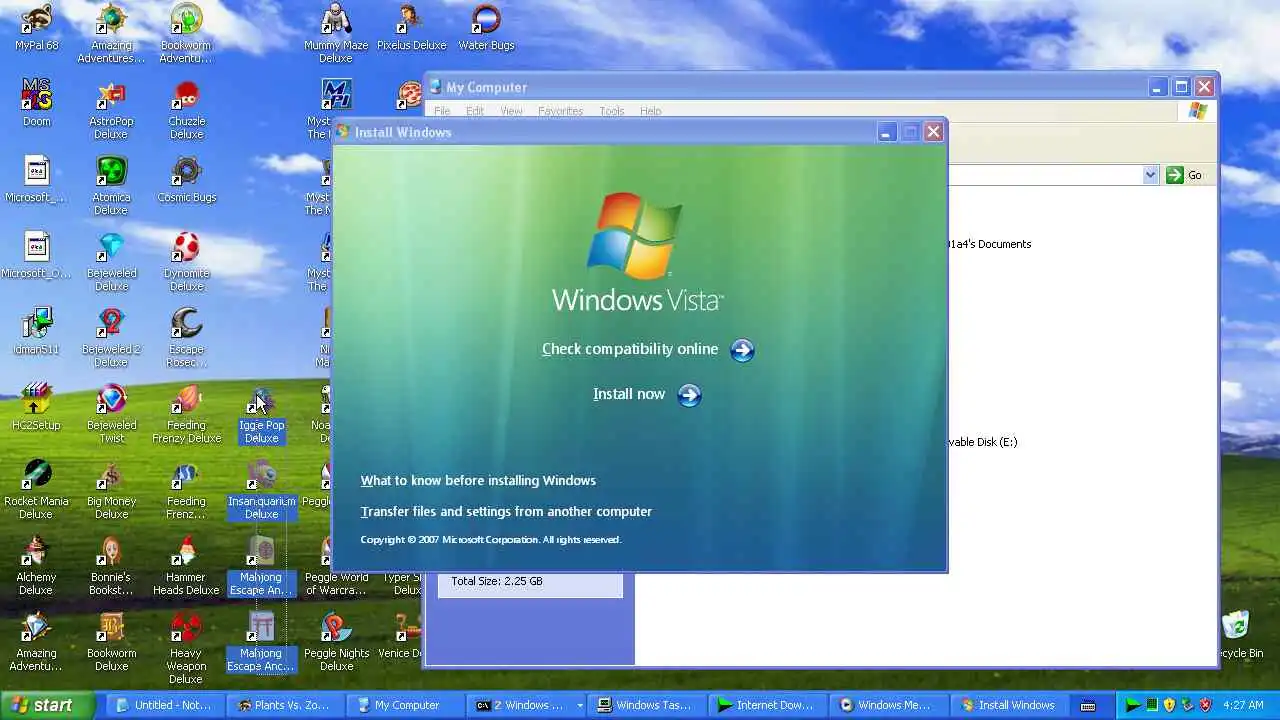Select the Iggle Pop Deluxe desktop icon
Image resolution: width=1280 pixels, height=720 pixels.
click(261, 414)
